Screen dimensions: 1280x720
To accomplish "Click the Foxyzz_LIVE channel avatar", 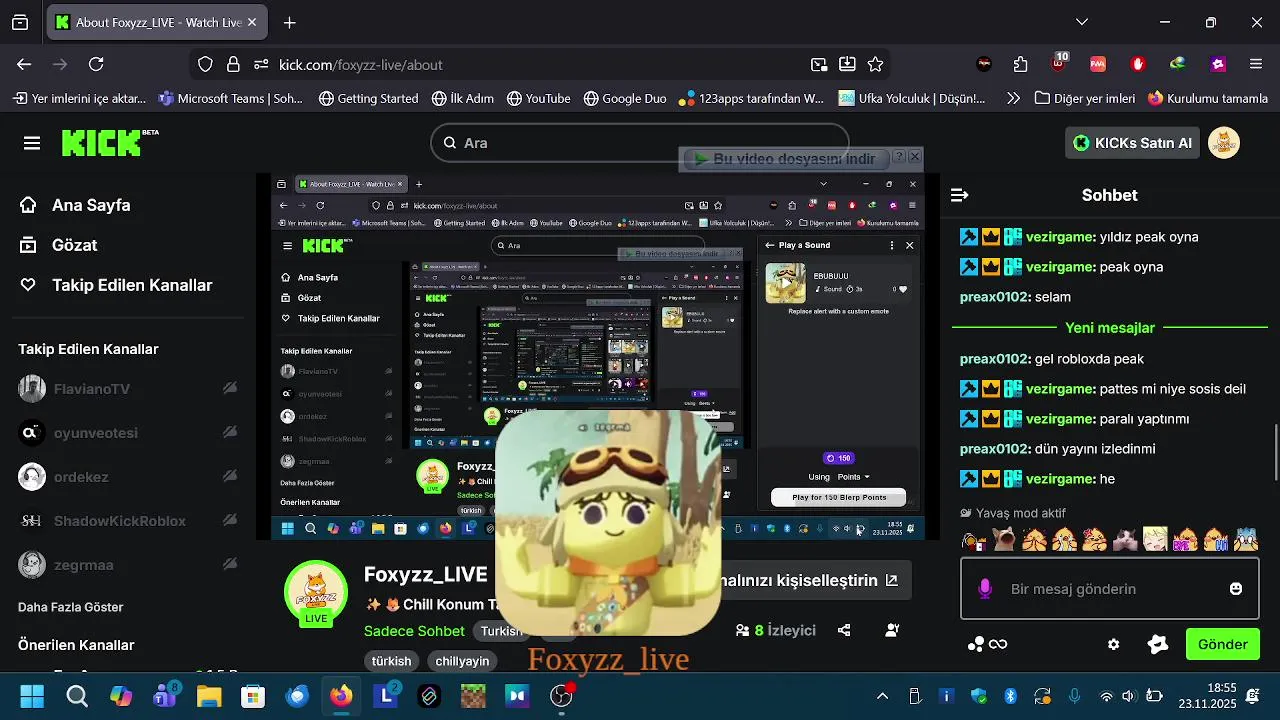I will [316, 593].
